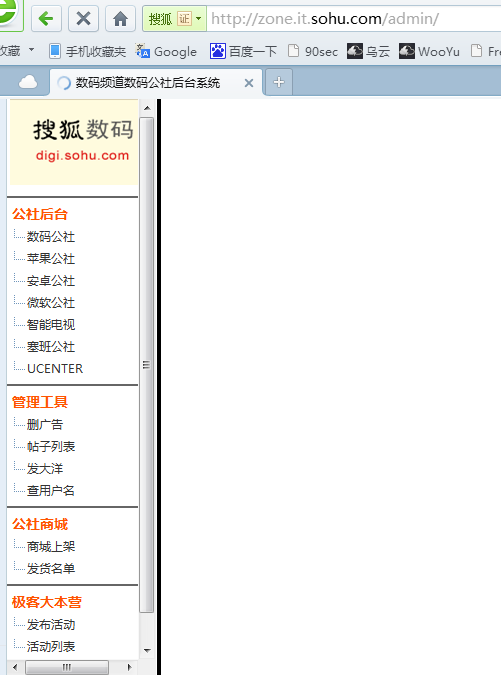Open the WooYu bookmark
The height and width of the screenshot is (675, 501).
click(x=429, y=52)
